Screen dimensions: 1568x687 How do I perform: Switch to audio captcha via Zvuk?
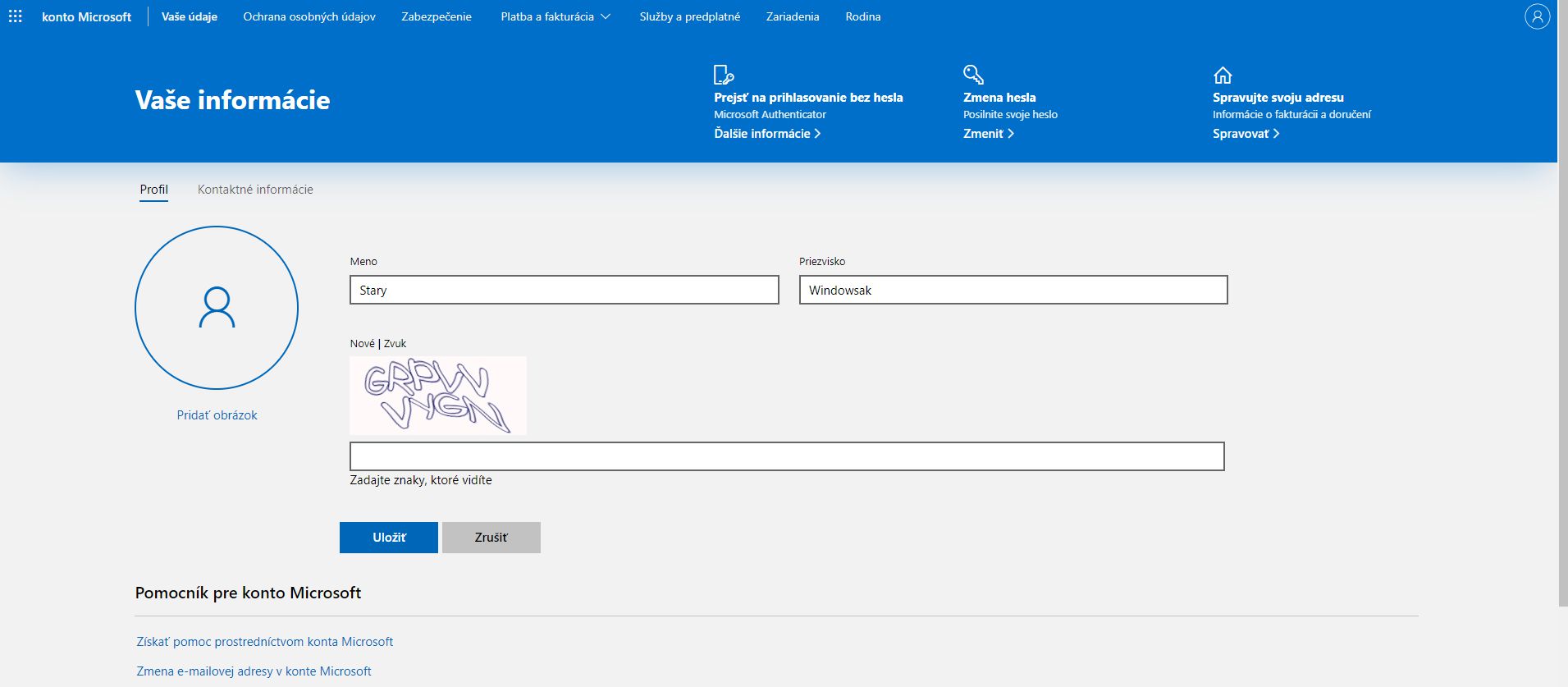[395, 344]
